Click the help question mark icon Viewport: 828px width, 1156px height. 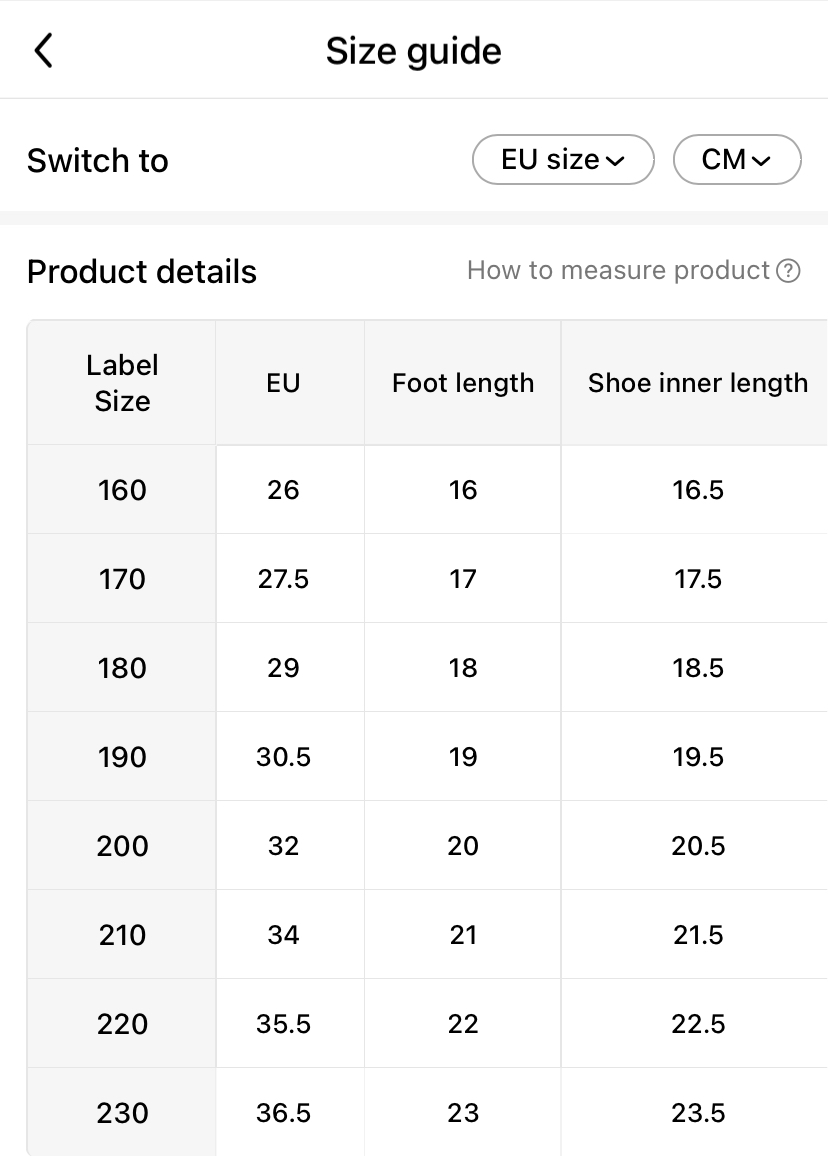788,271
